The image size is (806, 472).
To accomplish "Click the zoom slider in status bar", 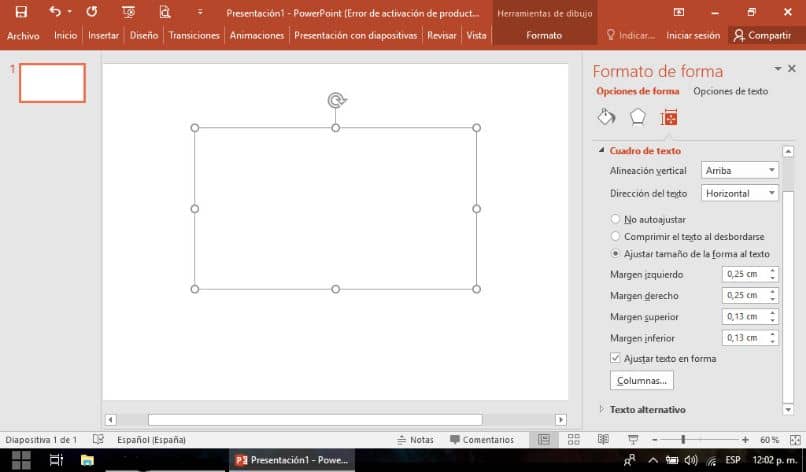I will [683, 439].
